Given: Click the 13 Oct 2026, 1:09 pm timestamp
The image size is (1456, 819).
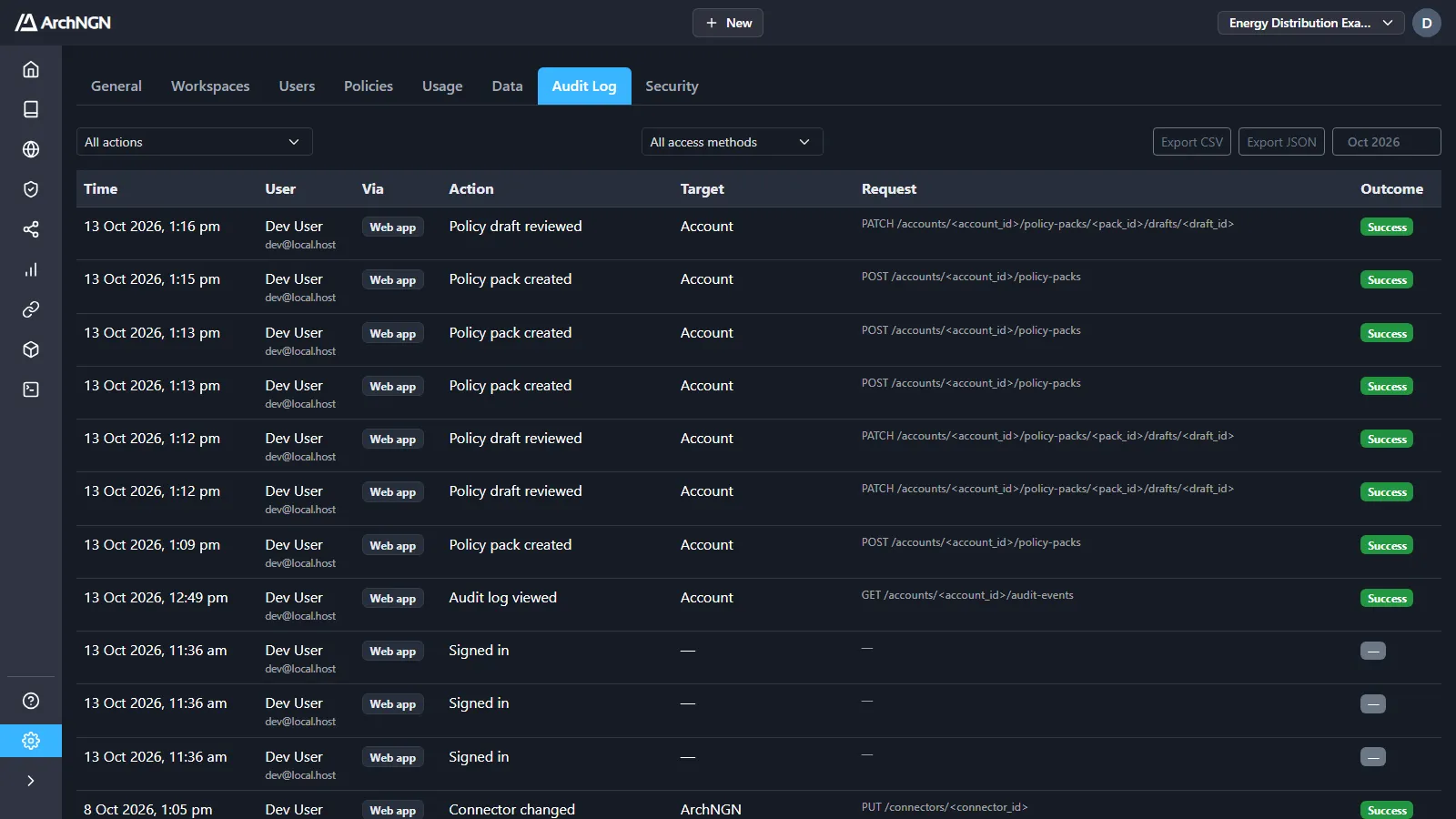Looking at the screenshot, I should point(152,545).
